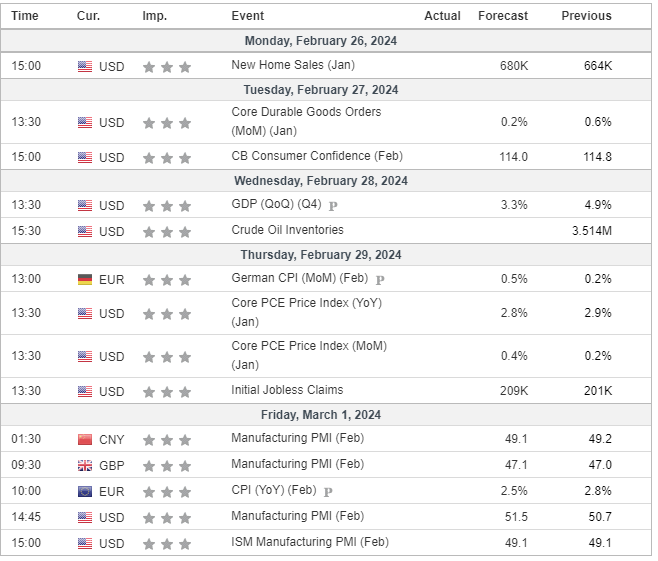This screenshot has height=561, width=658.
Task: Click the US flag icon in the New Home Sales row
Action: pyautogui.click(x=85, y=66)
